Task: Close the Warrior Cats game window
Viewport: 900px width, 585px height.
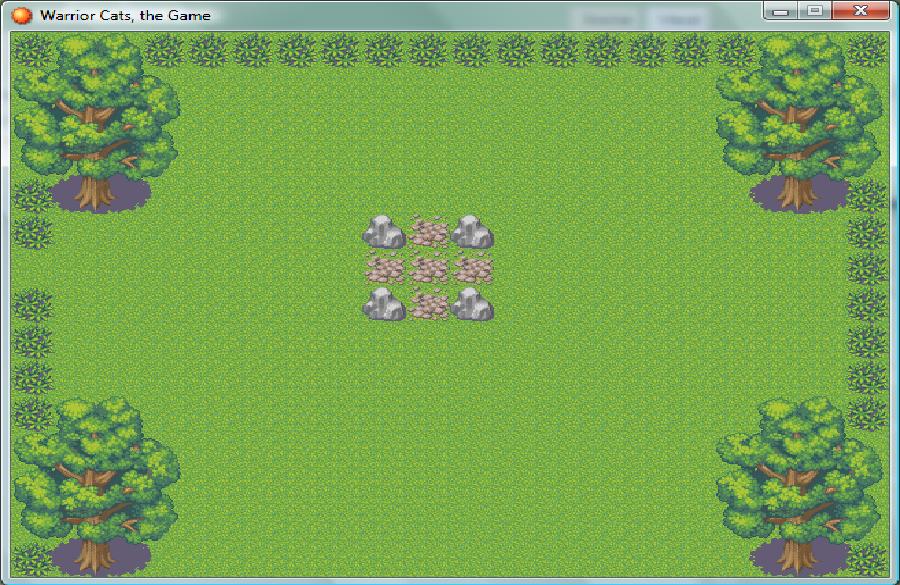Action: pos(861,11)
